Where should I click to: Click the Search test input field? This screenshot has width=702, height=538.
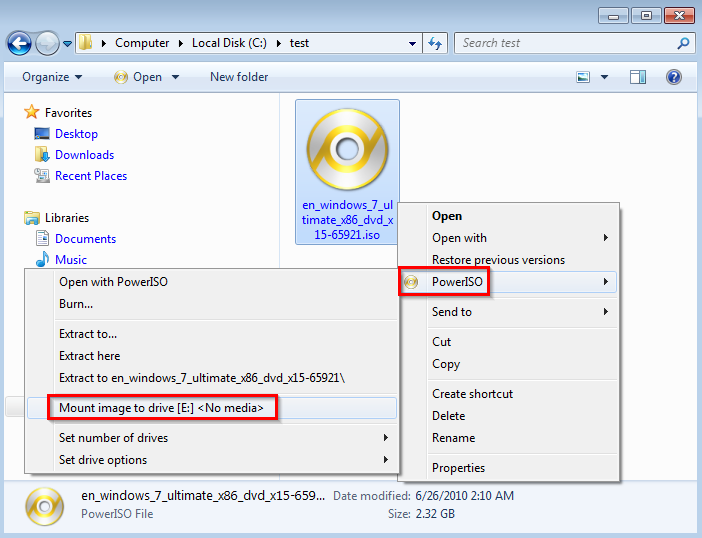(565, 43)
